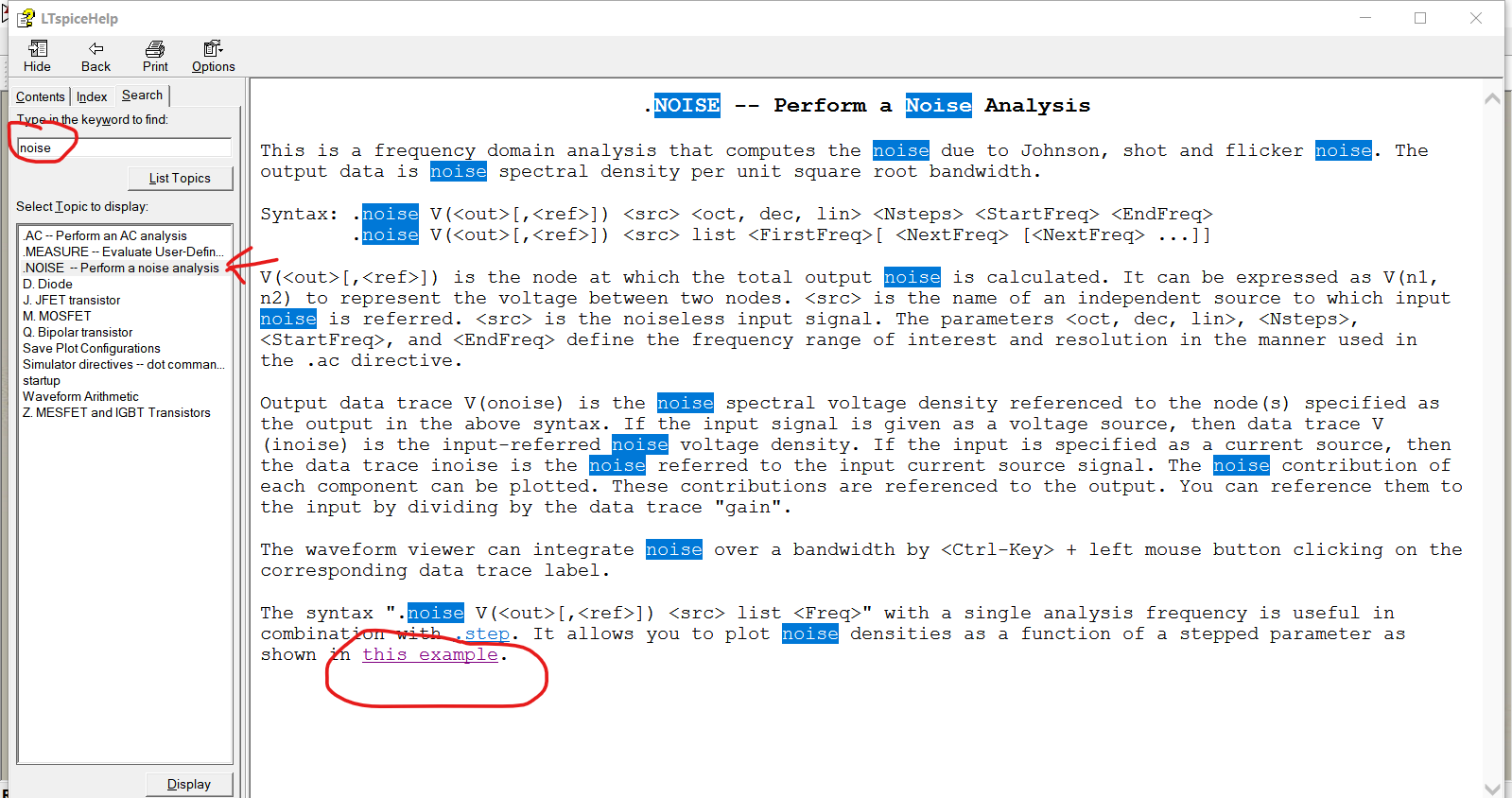The image size is (1512, 798).
Task: Maximize the LTspiceHelp window
Action: pos(1420,18)
